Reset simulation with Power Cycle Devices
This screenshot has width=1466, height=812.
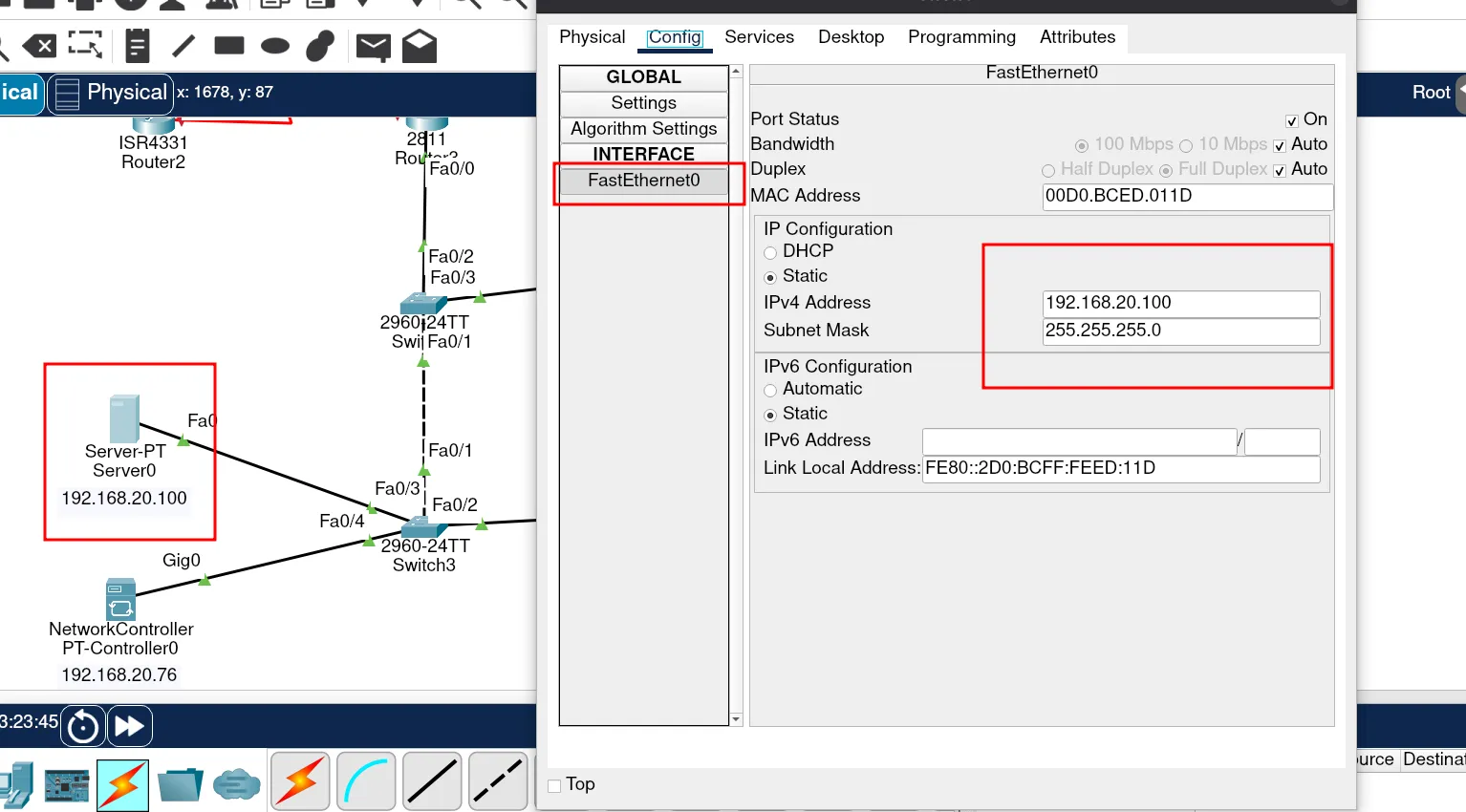pyautogui.click(x=83, y=726)
